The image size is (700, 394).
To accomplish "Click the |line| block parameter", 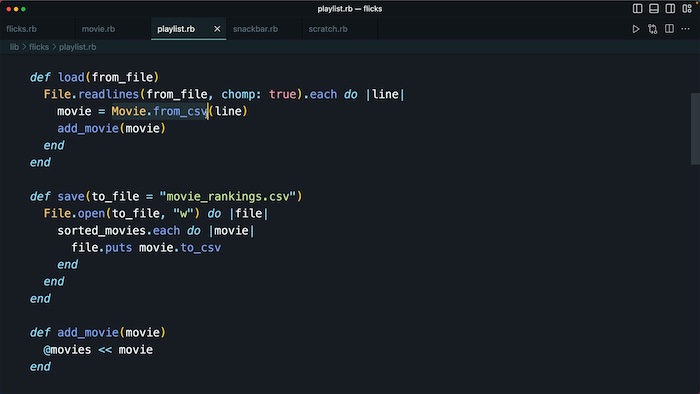I will [385, 94].
